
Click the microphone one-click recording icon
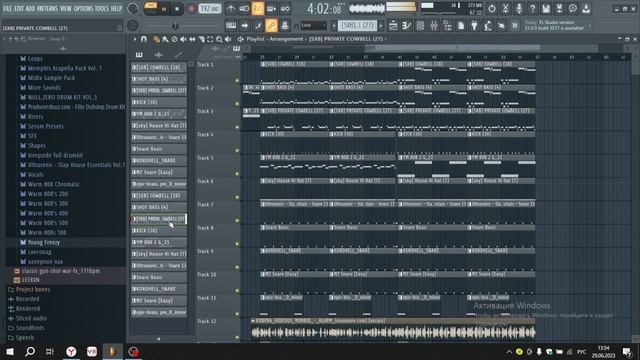pos(519,9)
